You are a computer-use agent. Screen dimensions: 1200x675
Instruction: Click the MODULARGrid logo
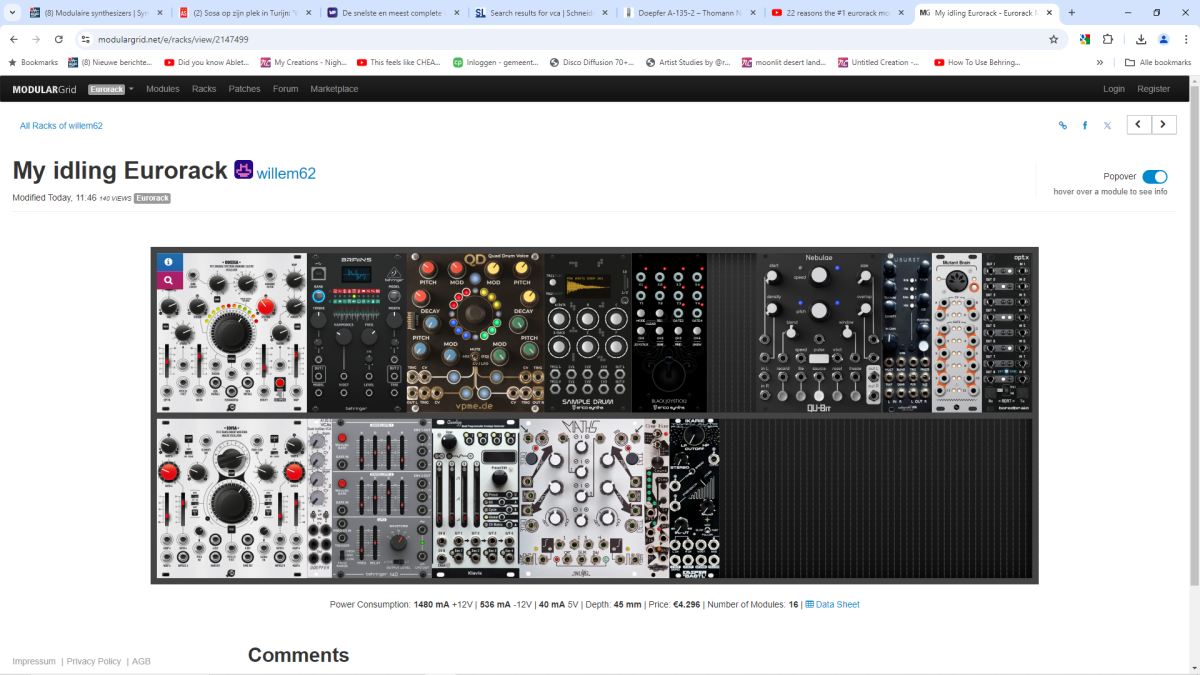click(44, 89)
